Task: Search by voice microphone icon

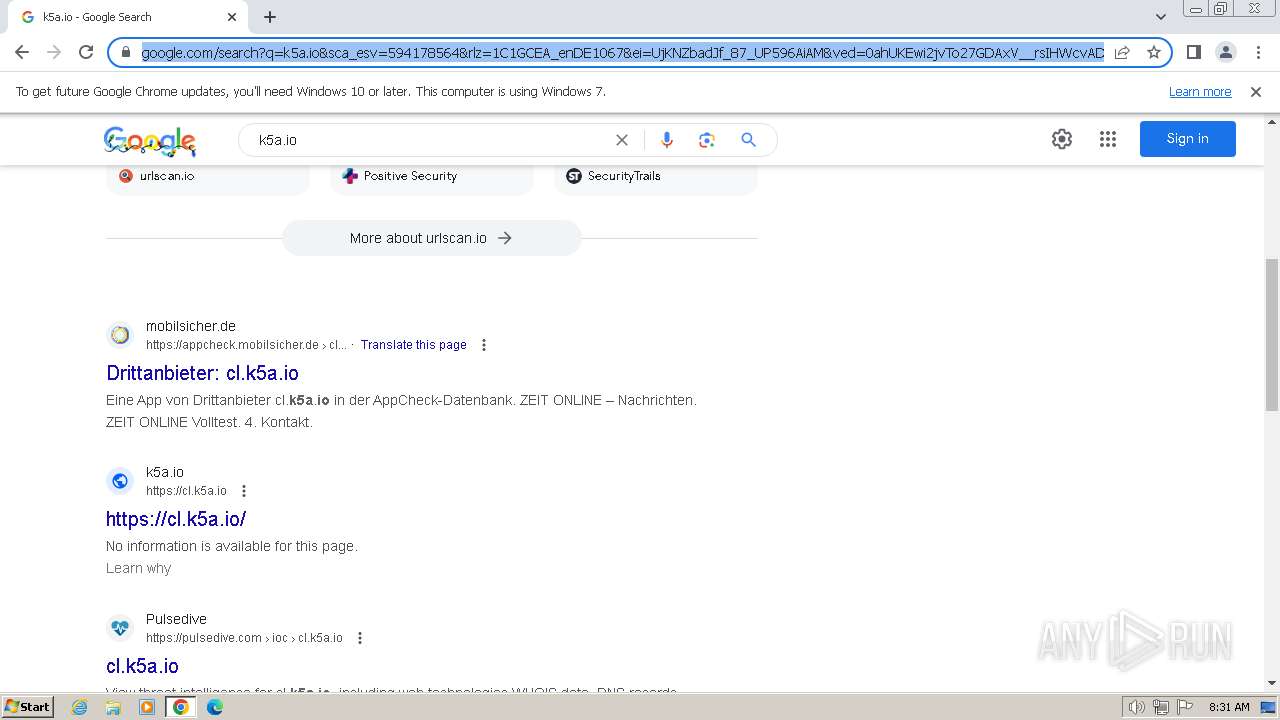Action: [667, 140]
